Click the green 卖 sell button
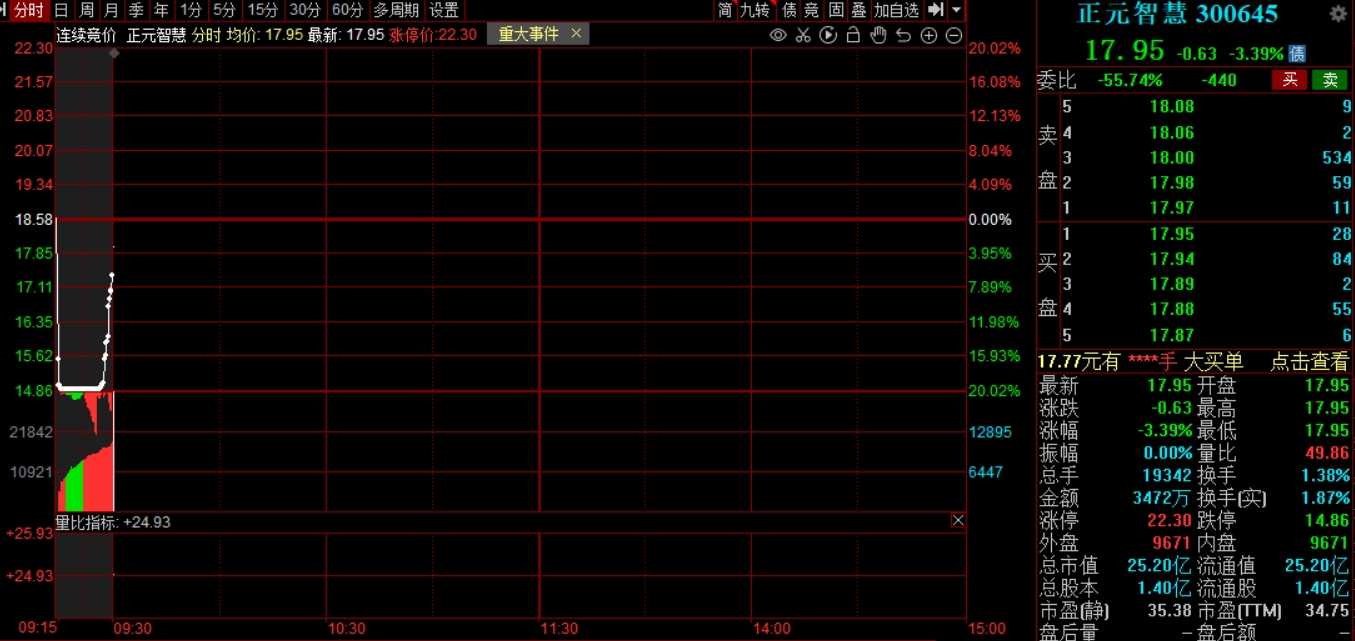 (x=1330, y=80)
